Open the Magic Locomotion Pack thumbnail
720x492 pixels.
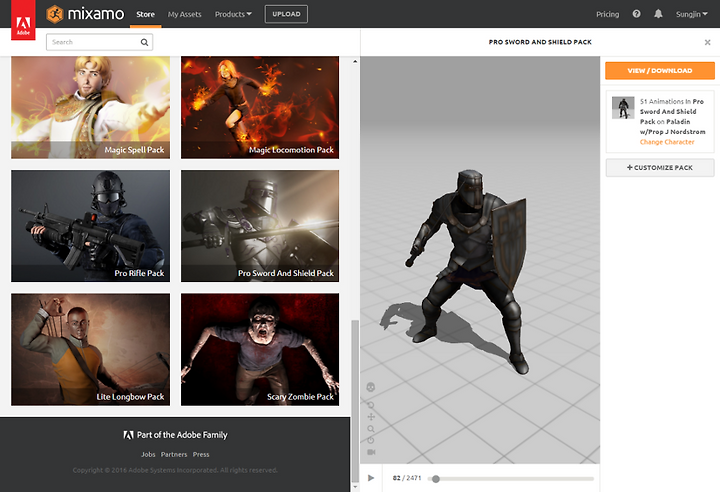[x=260, y=107]
